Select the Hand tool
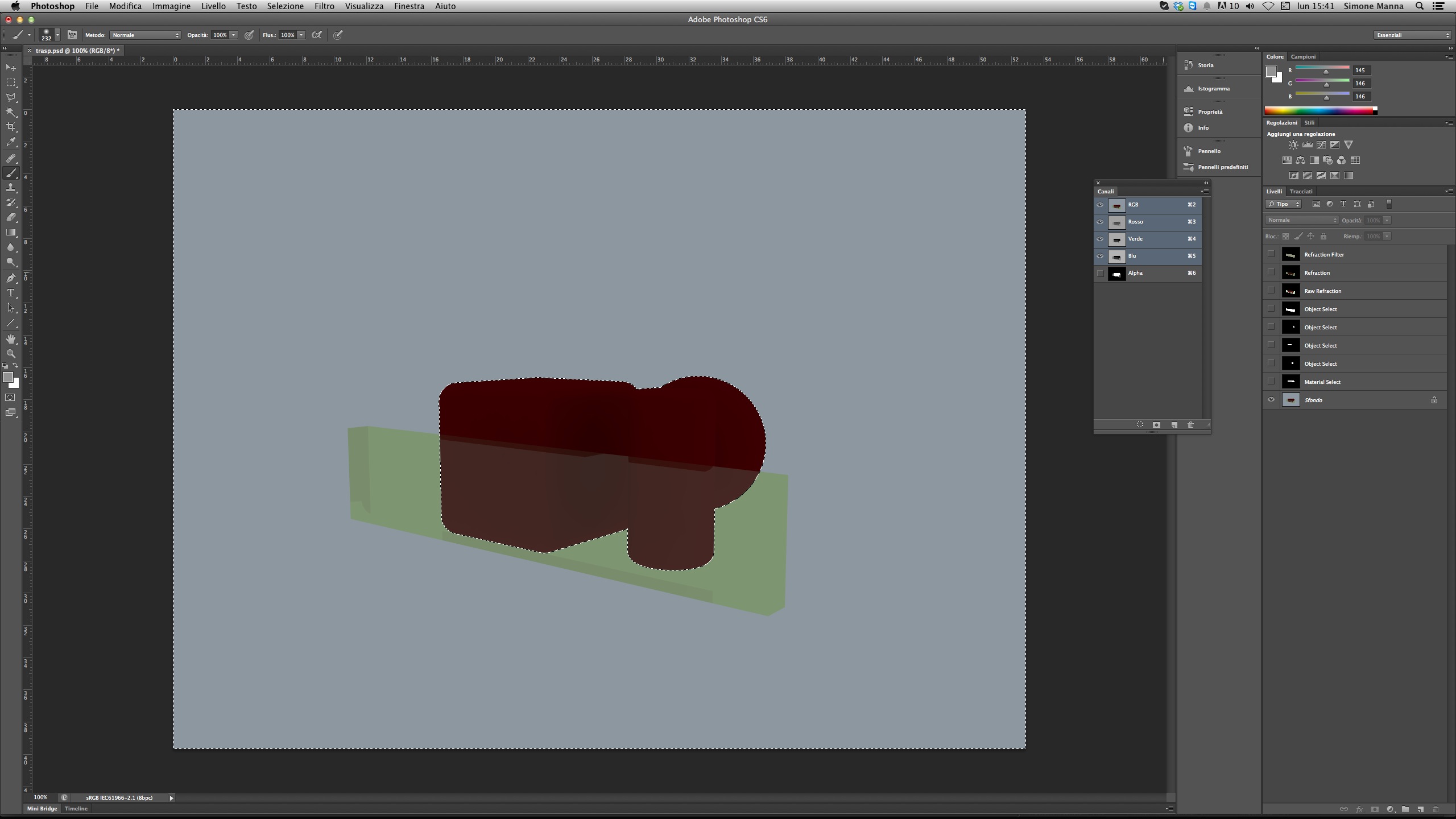This screenshot has width=1456, height=819. click(11, 339)
